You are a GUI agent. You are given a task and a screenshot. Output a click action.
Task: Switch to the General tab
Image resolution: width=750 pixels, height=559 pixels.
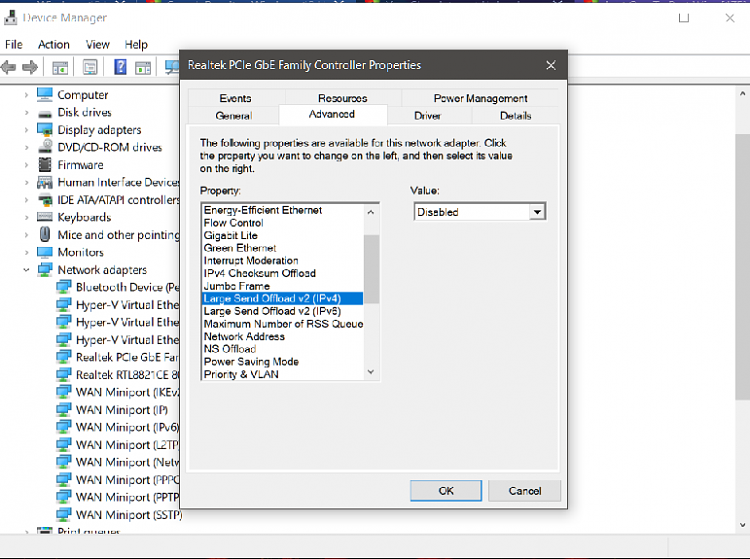click(233, 116)
